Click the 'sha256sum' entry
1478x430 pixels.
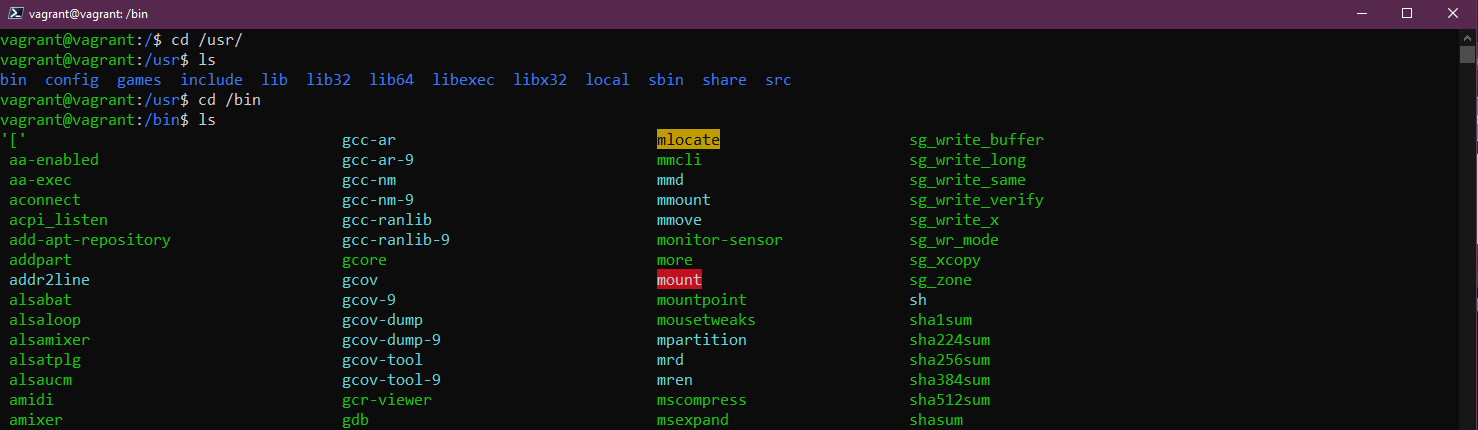(x=949, y=360)
